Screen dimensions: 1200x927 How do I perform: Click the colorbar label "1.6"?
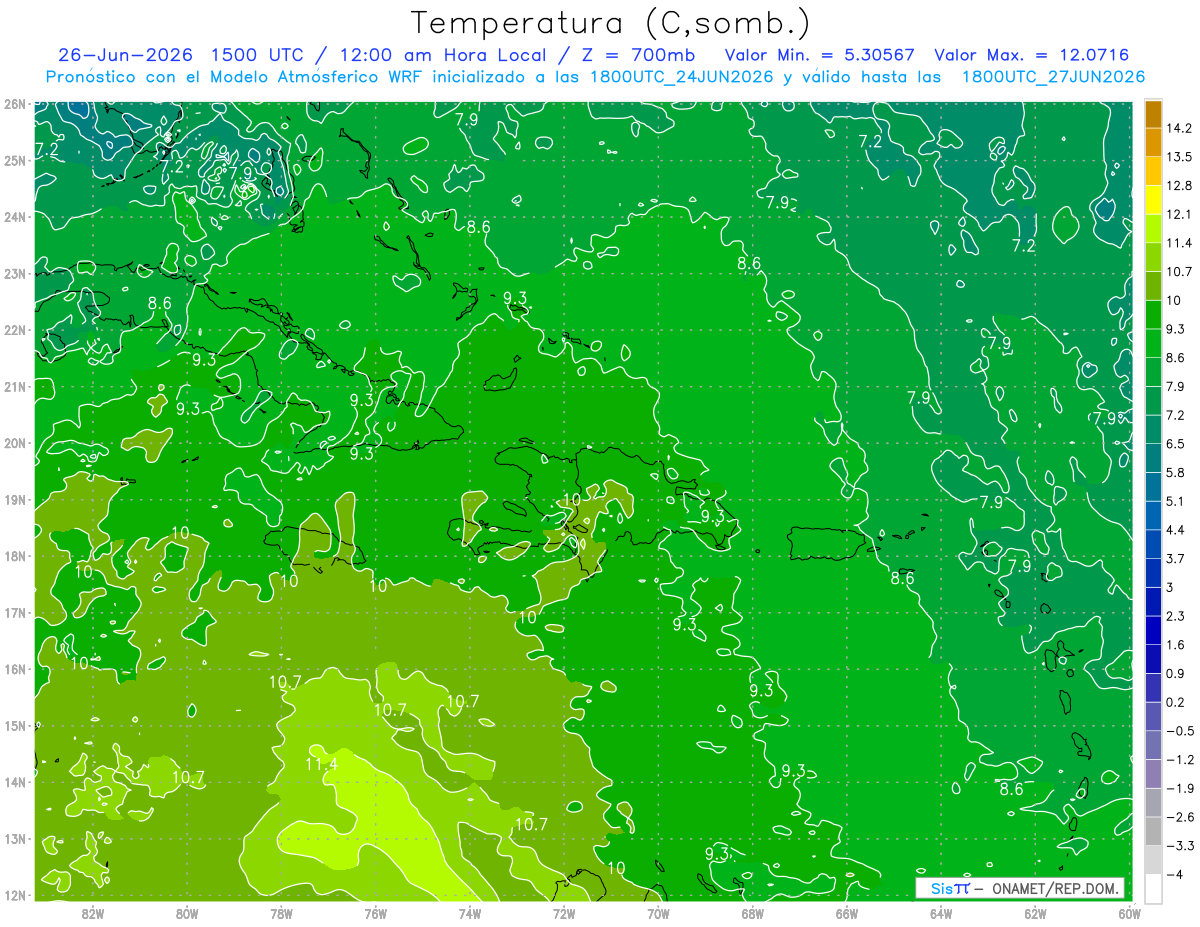(1176, 645)
